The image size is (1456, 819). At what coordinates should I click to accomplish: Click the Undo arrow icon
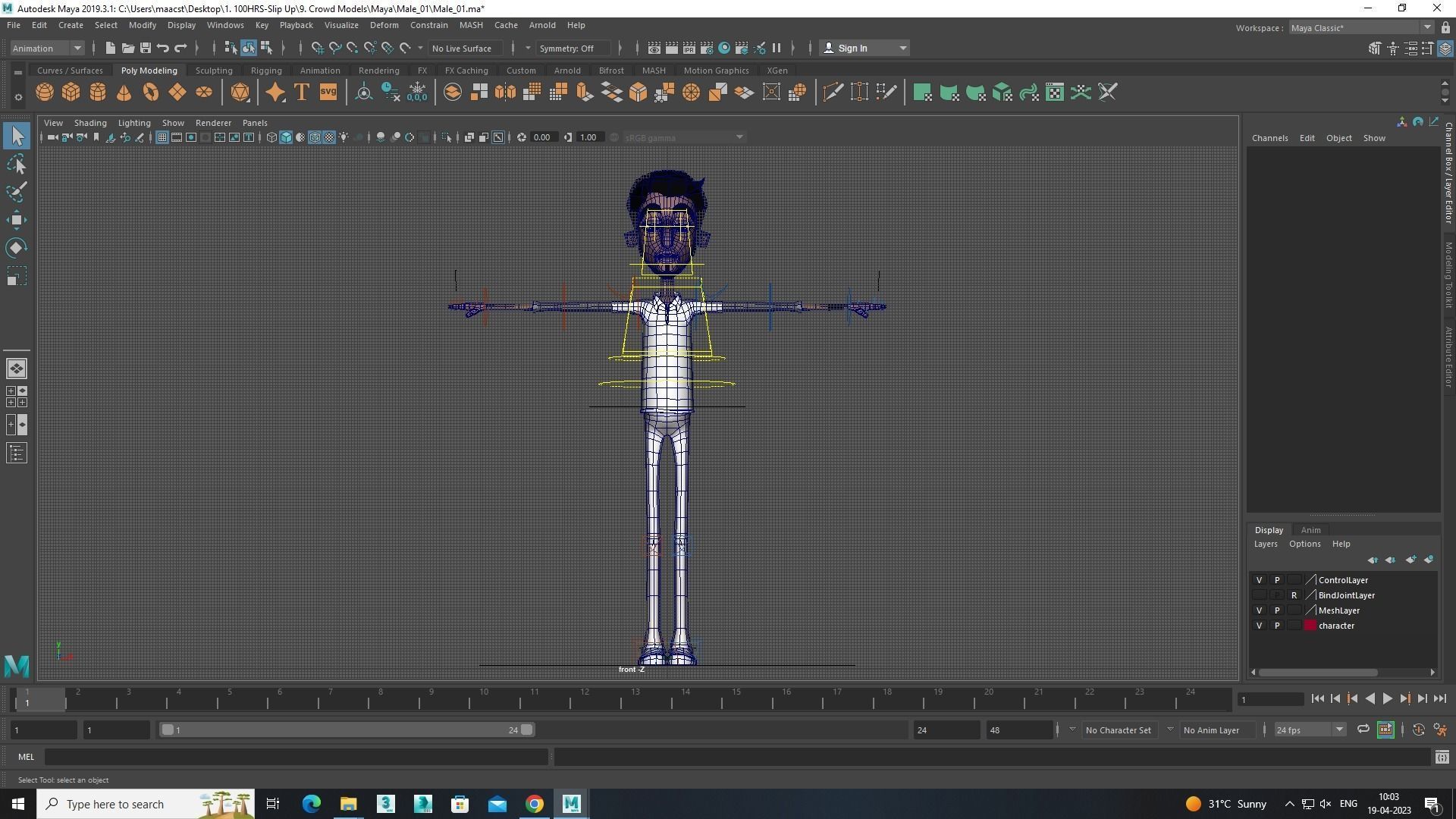162,49
